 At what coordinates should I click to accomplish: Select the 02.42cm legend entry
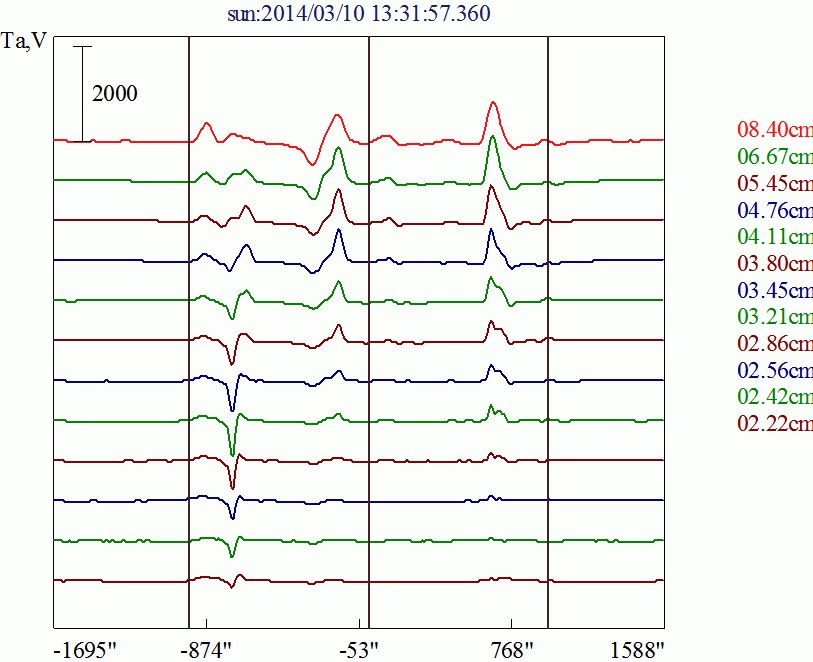[x=775, y=397]
